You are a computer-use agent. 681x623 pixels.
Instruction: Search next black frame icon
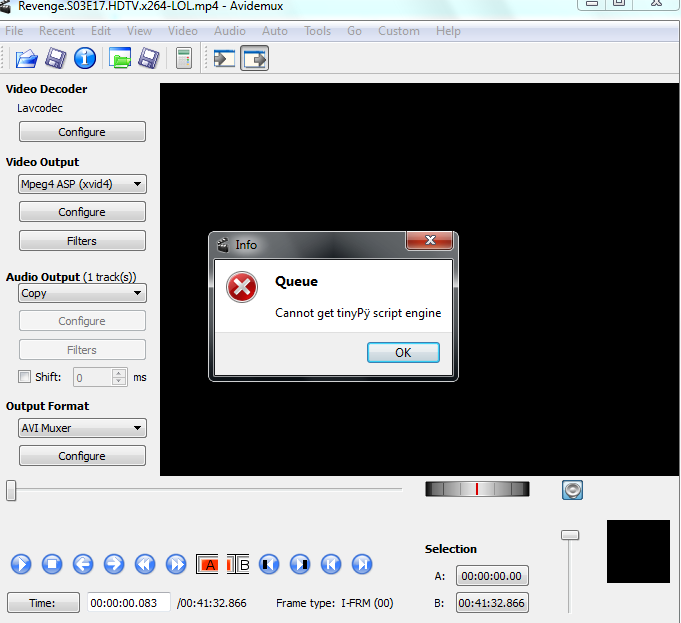point(300,564)
